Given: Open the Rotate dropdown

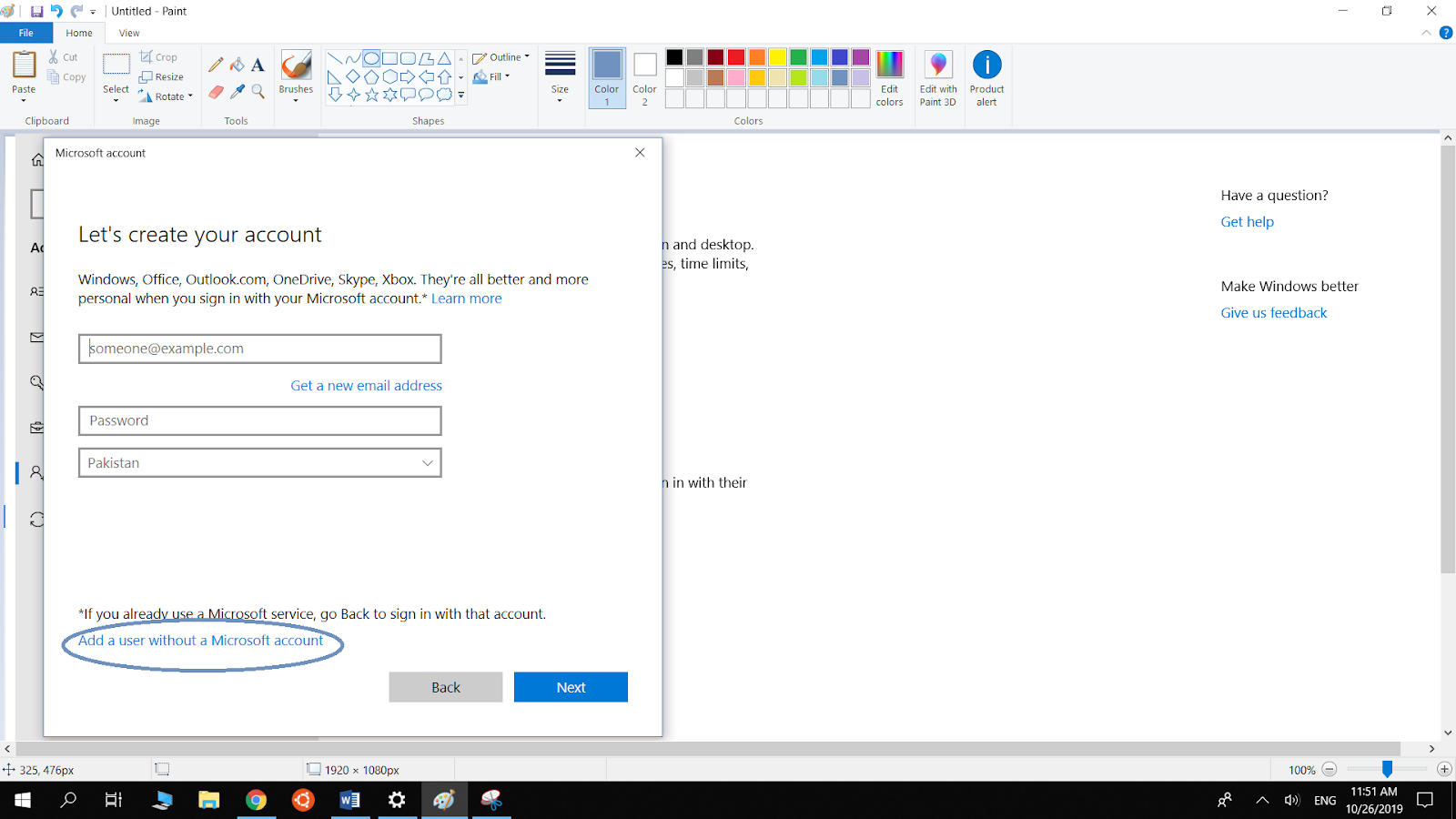Looking at the screenshot, I should (x=166, y=96).
